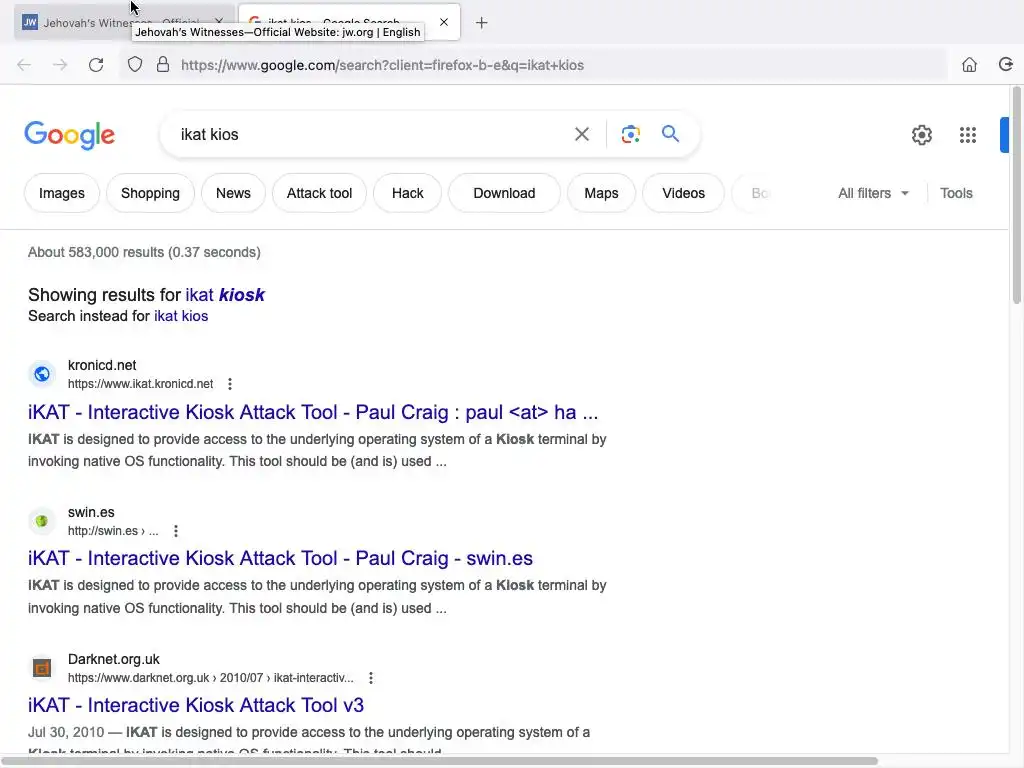Viewport: 1024px width, 768px height.
Task: Close the Google Search tab
Action: click(x=444, y=22)
